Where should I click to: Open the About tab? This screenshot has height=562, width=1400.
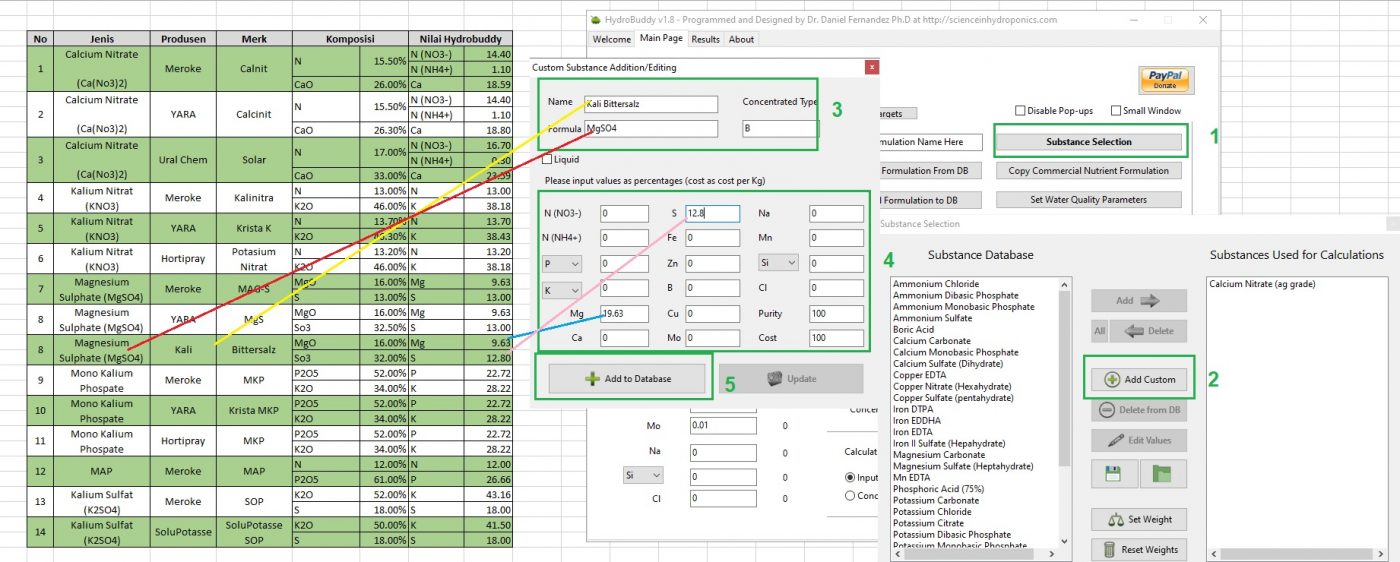pos(741,39)
